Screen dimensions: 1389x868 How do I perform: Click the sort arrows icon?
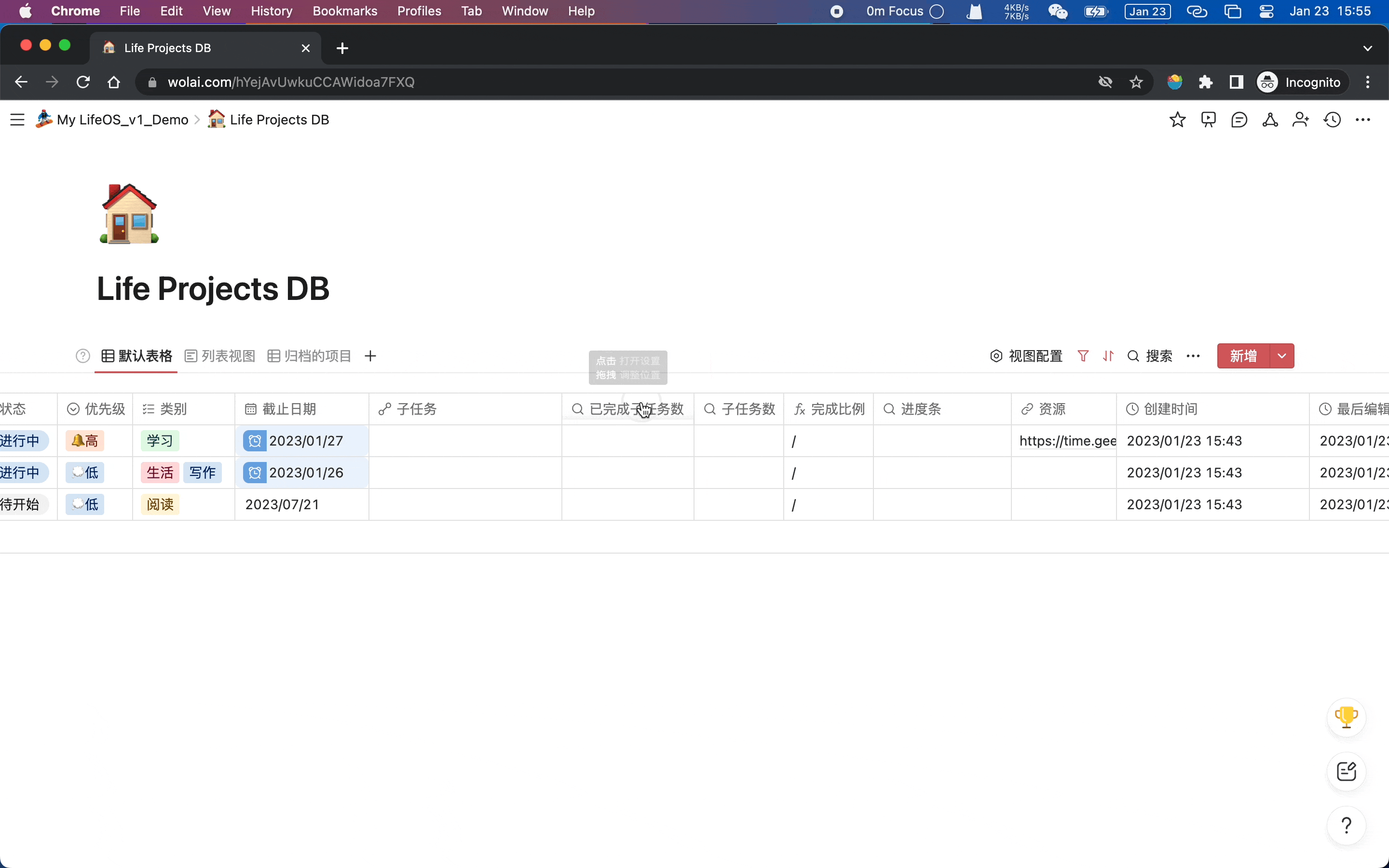click(x=1108, y=356)
